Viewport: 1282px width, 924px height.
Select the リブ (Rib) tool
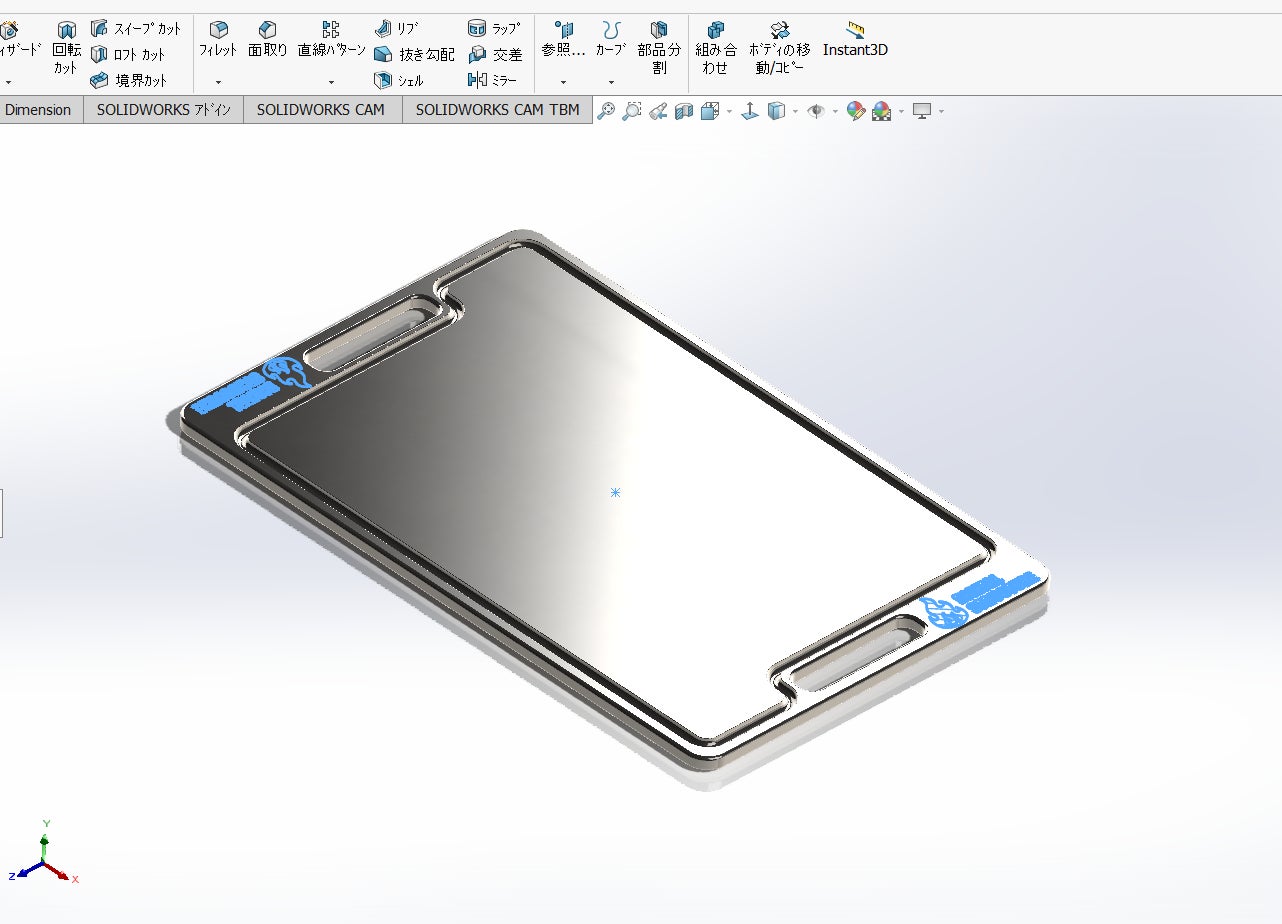[x=397, y=29]
